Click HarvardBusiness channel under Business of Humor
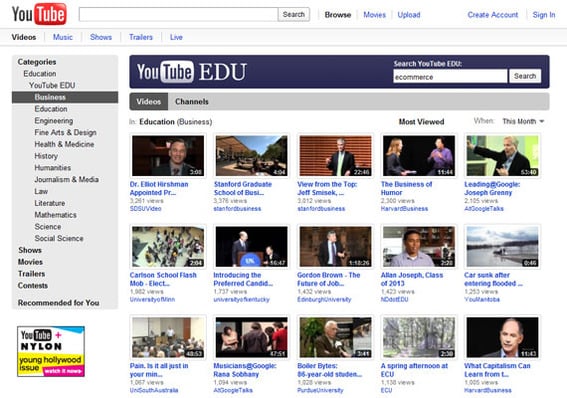Viewport: 567px width, 398px height. click(404, 209)
